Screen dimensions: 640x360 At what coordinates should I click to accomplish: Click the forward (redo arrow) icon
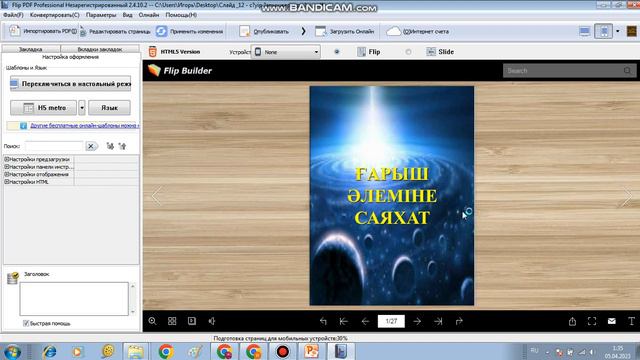(459, 321)
